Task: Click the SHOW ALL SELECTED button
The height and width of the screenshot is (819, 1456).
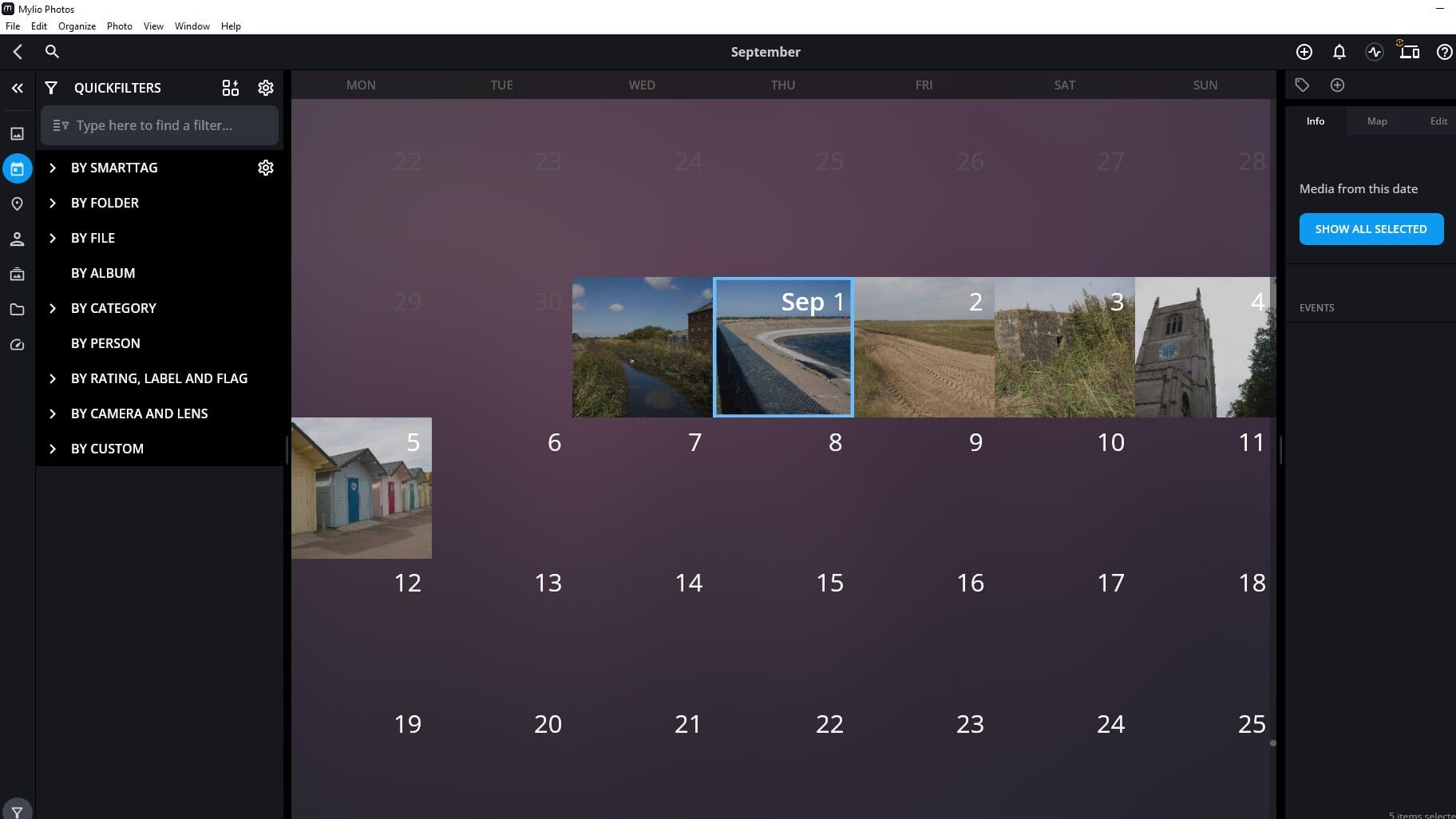Action: (x=1371, y=228)
